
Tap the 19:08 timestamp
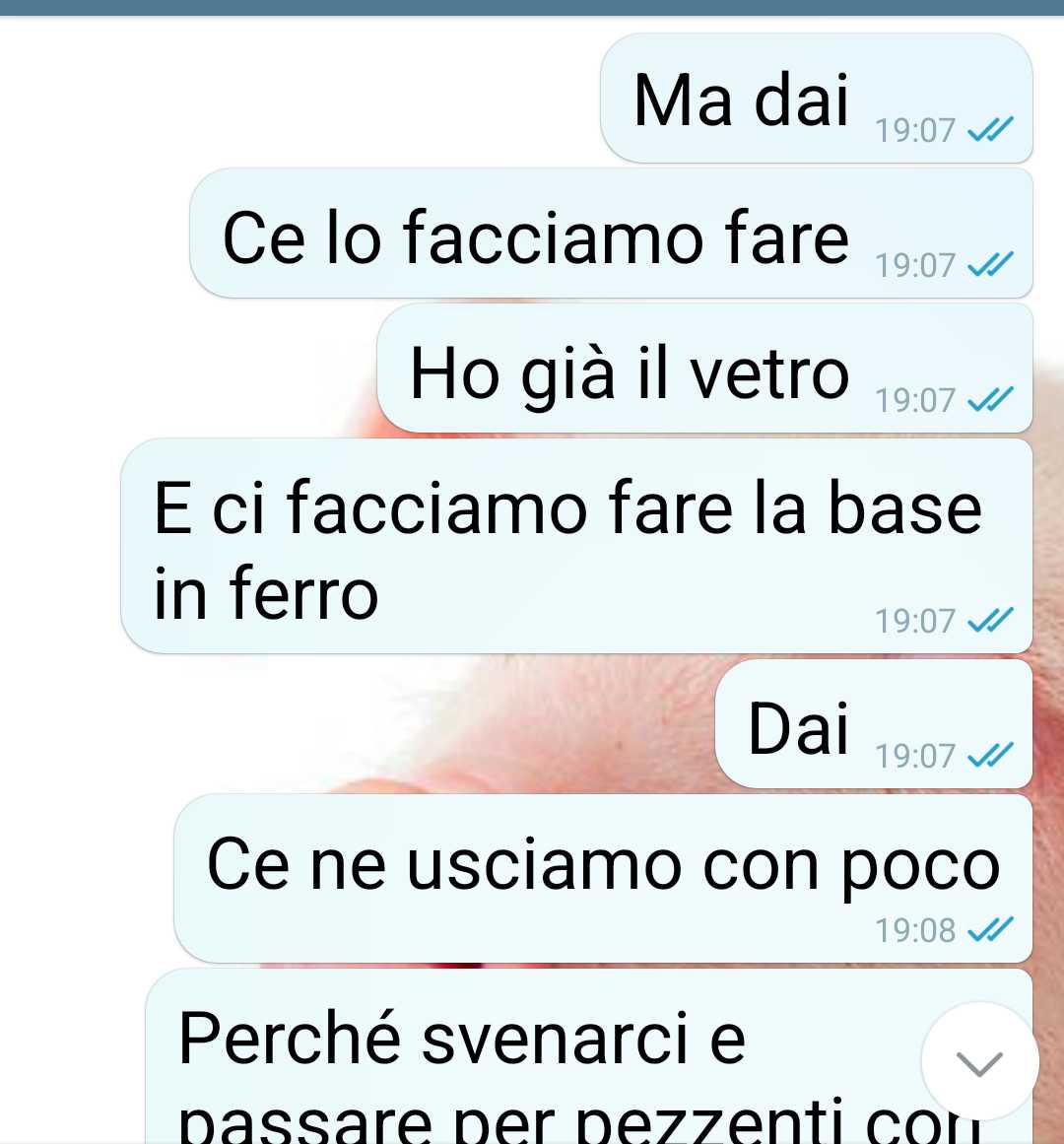tap(914, 931)
